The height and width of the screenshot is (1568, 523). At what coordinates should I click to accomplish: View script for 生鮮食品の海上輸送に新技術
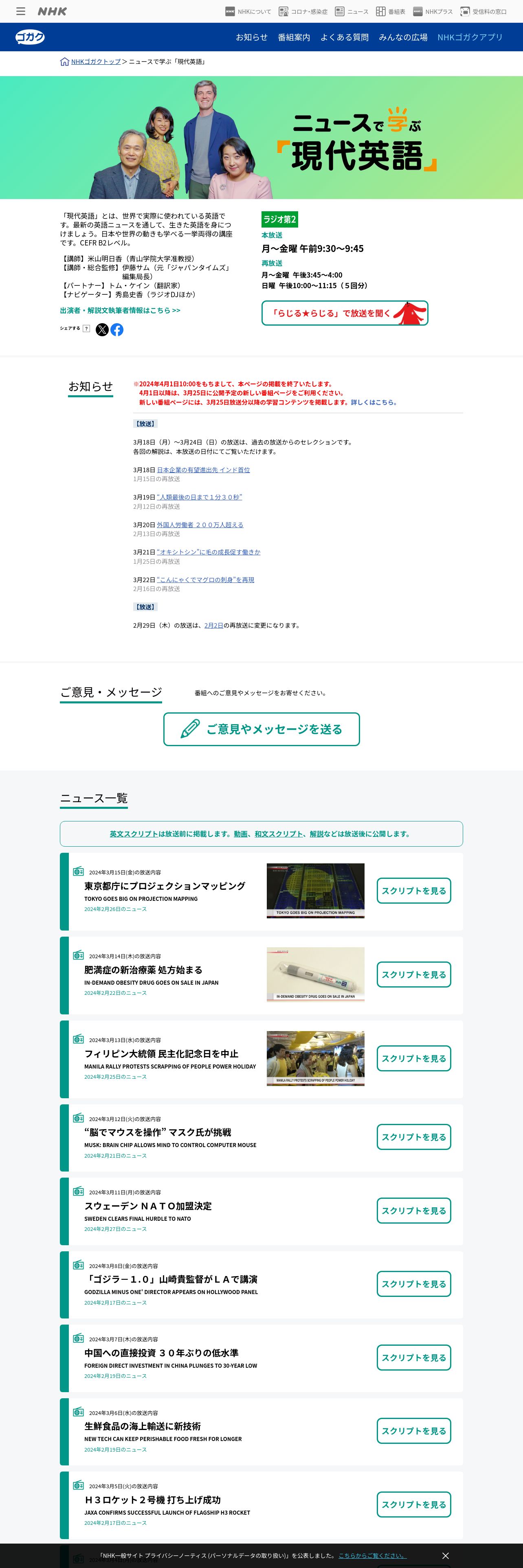[414, 1431]
